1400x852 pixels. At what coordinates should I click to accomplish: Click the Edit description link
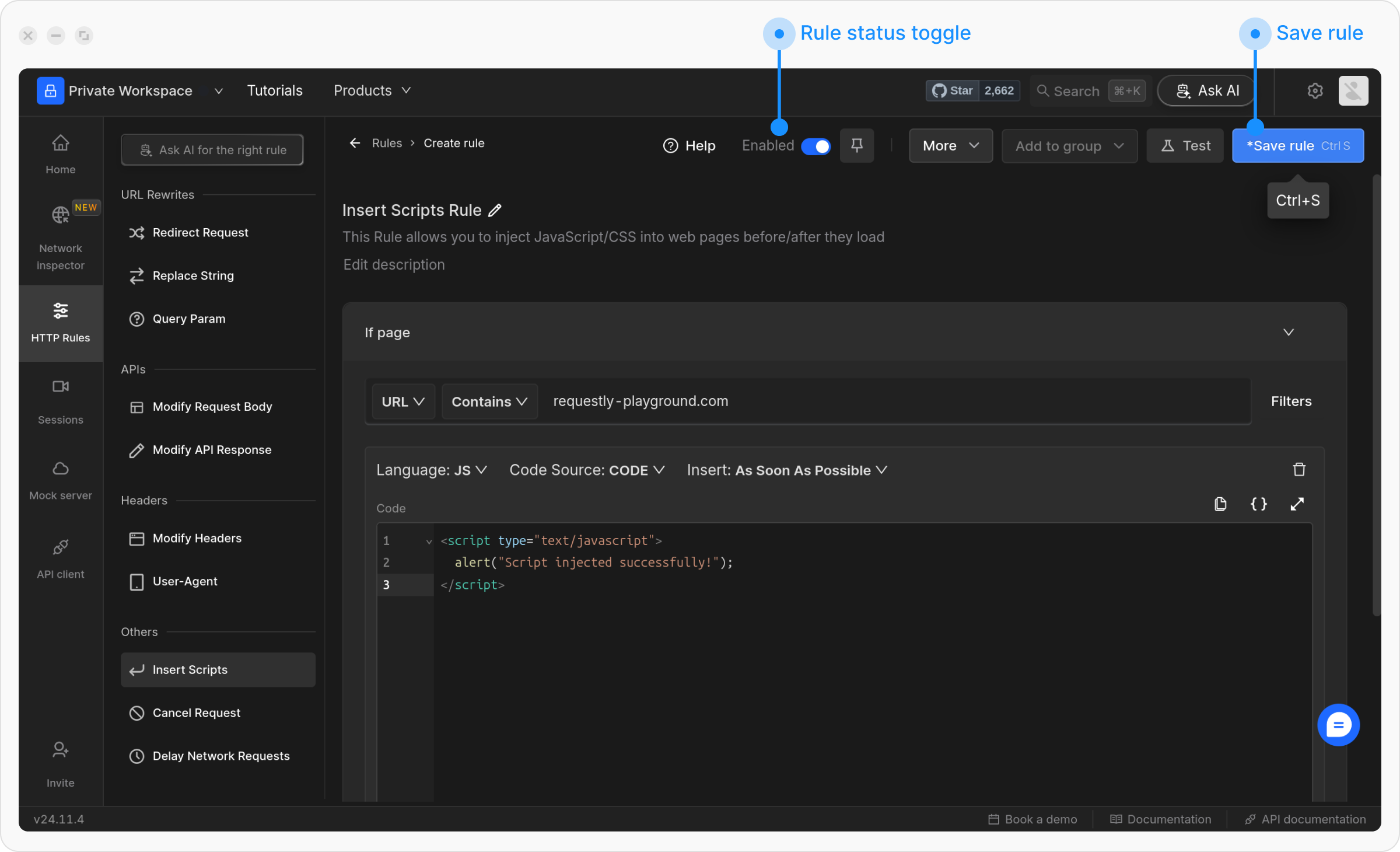(394, 265)
